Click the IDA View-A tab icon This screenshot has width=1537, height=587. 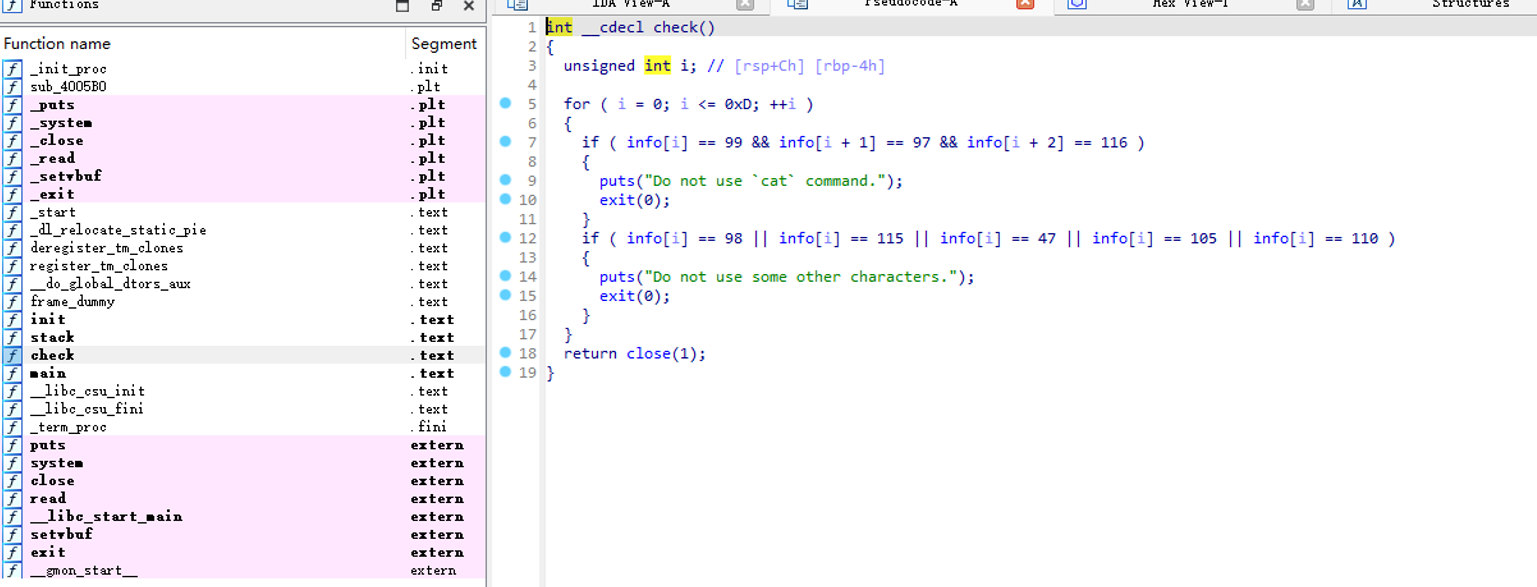click(x=517, y=4)
